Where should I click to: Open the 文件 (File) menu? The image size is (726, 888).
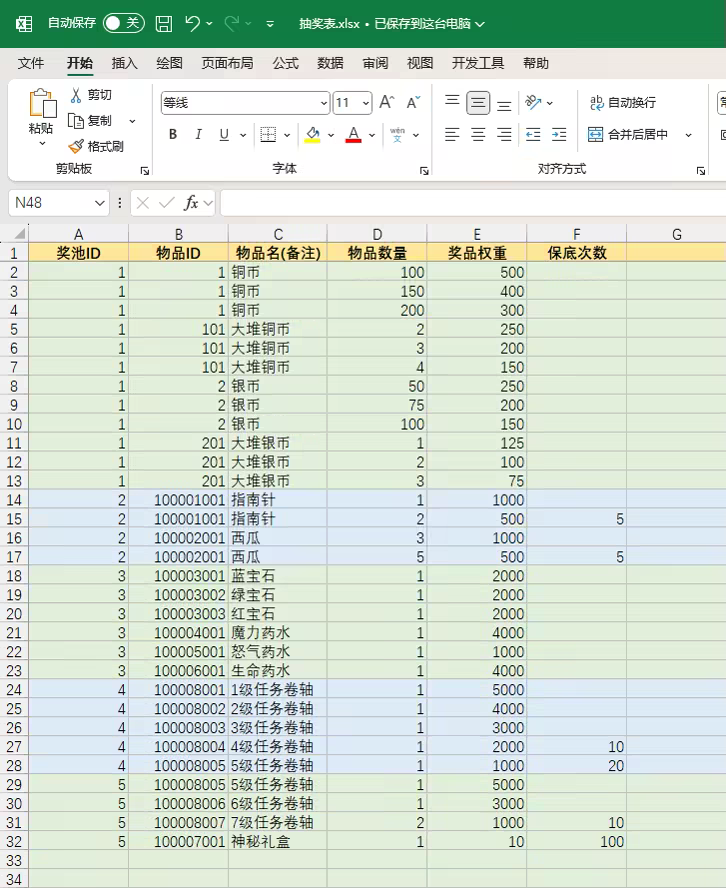tap(31, 63)
